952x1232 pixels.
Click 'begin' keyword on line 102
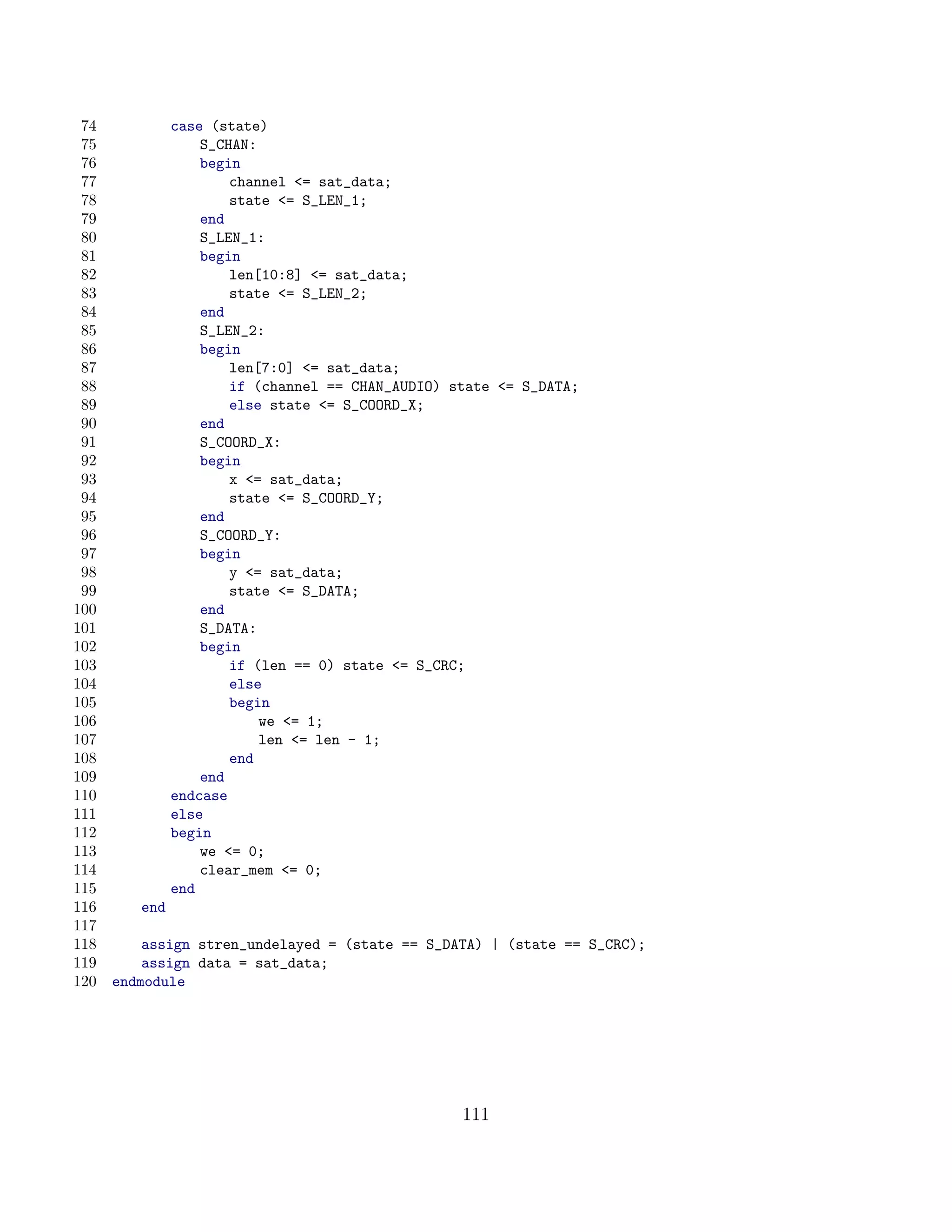220,648
